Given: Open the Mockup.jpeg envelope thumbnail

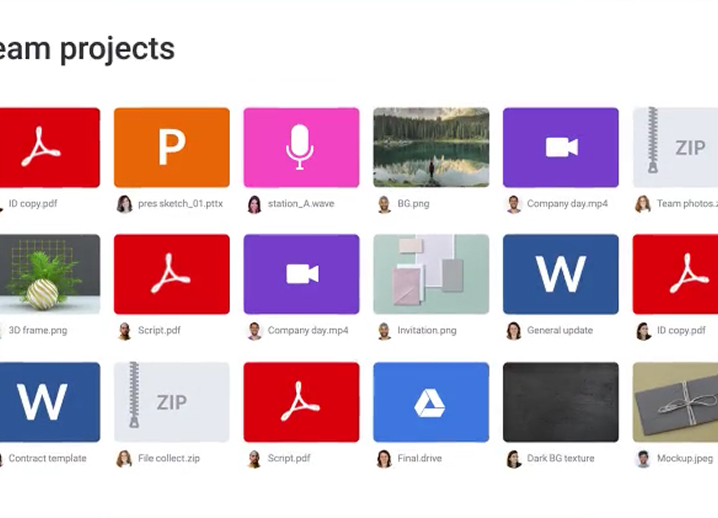Looking at the screenshot, I should tap(676, 401).
